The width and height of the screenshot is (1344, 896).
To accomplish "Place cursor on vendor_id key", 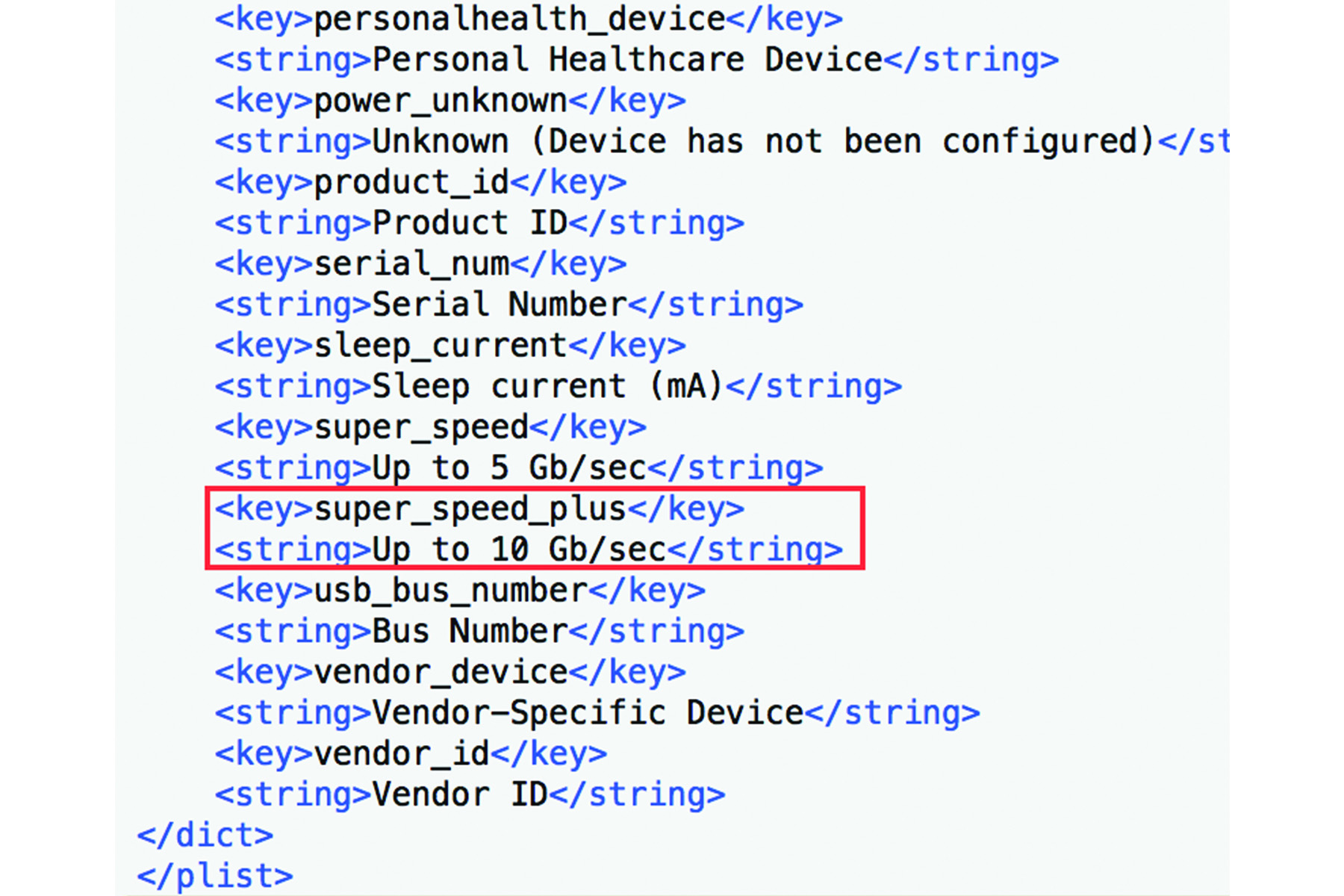I will [x=401, y=754].
